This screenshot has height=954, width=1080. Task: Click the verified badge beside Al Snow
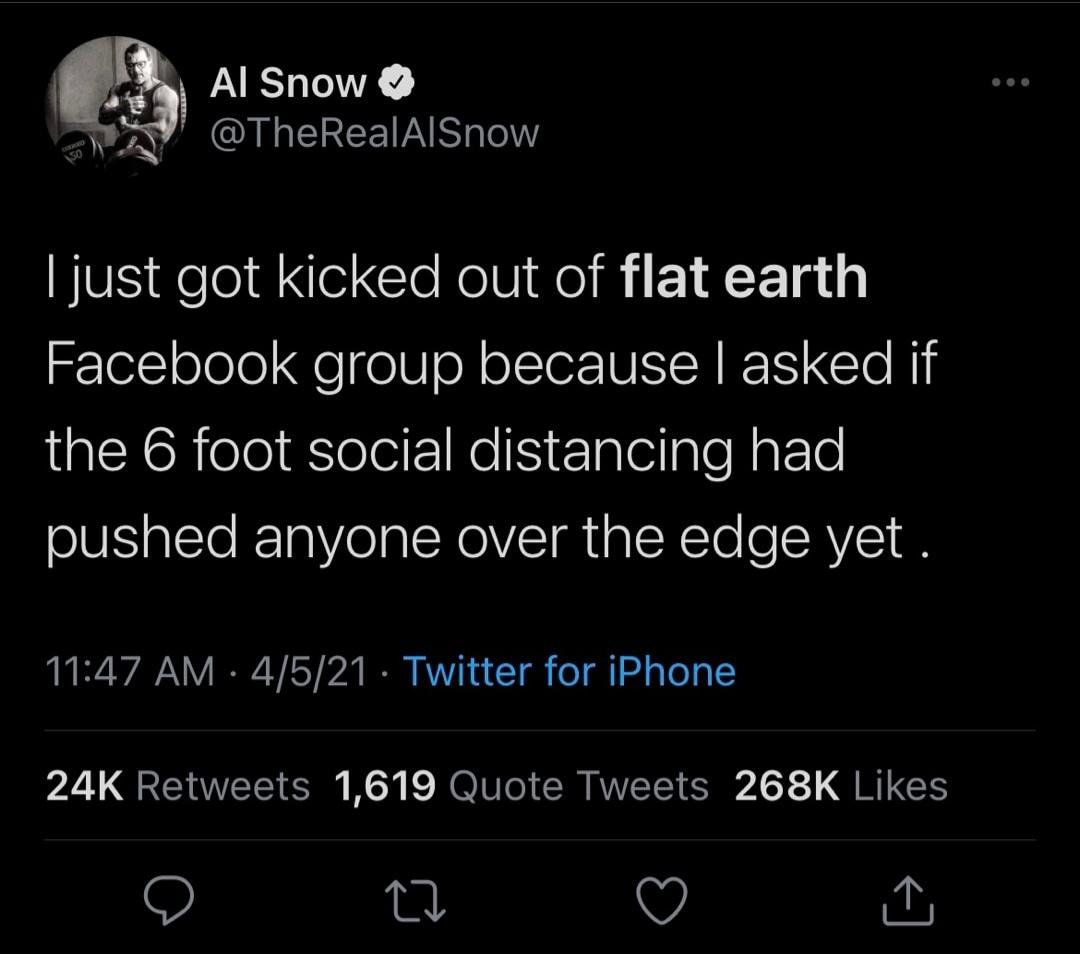coord(397,86)
